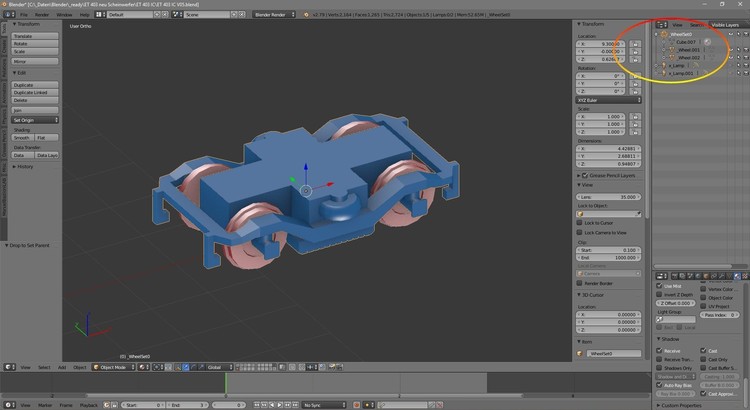Image resolution: width=750 pixels, height=410 pixels.
Task: Open the 3D view Select menu
Action: click(44, 367)
